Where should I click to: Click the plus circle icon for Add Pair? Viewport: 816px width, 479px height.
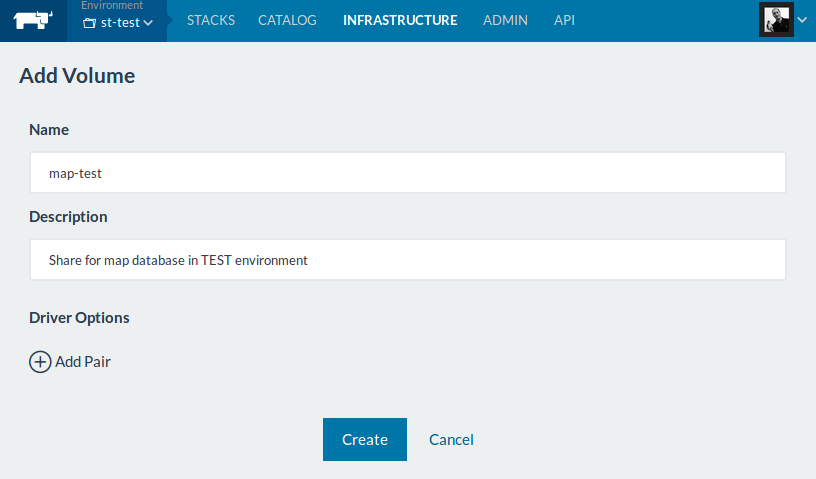[40, 362]
